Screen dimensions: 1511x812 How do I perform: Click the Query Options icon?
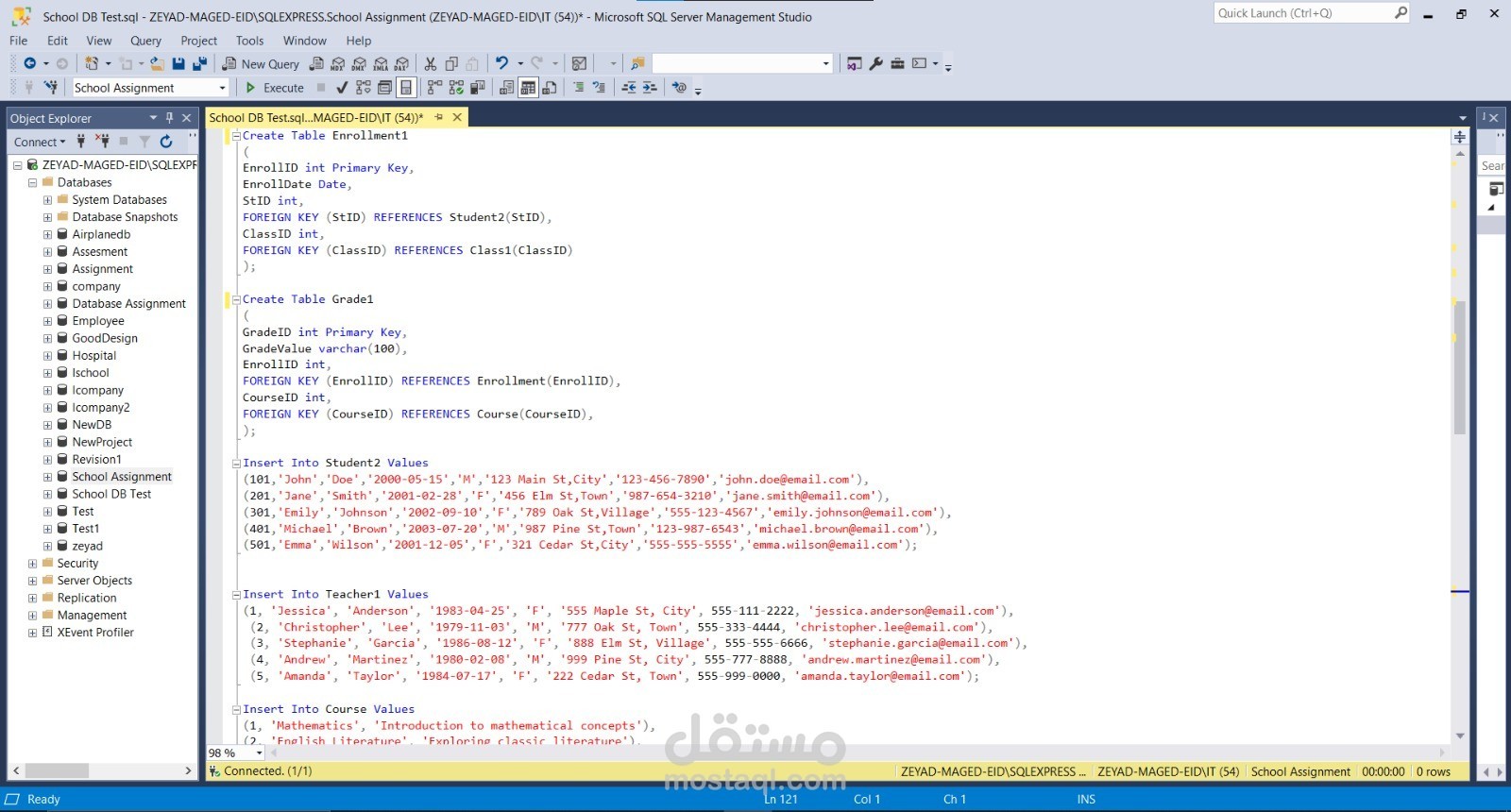tap(384, 88)
